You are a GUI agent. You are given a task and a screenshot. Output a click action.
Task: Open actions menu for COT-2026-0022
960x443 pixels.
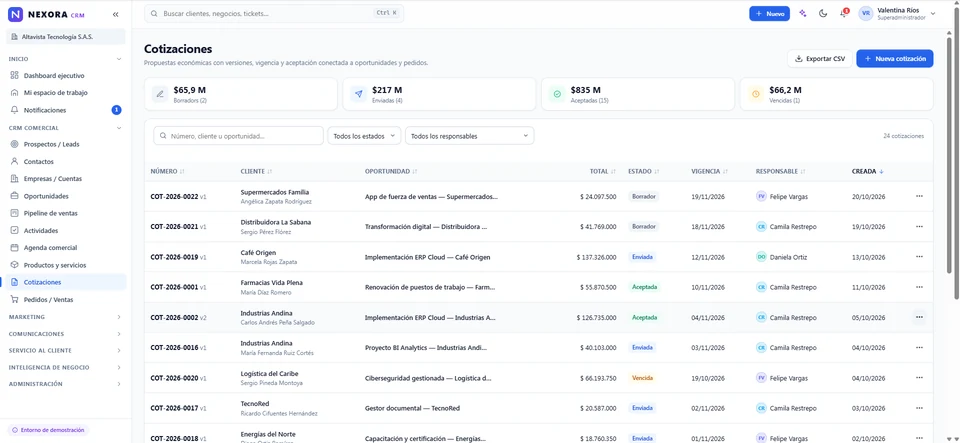click(919, 196)
